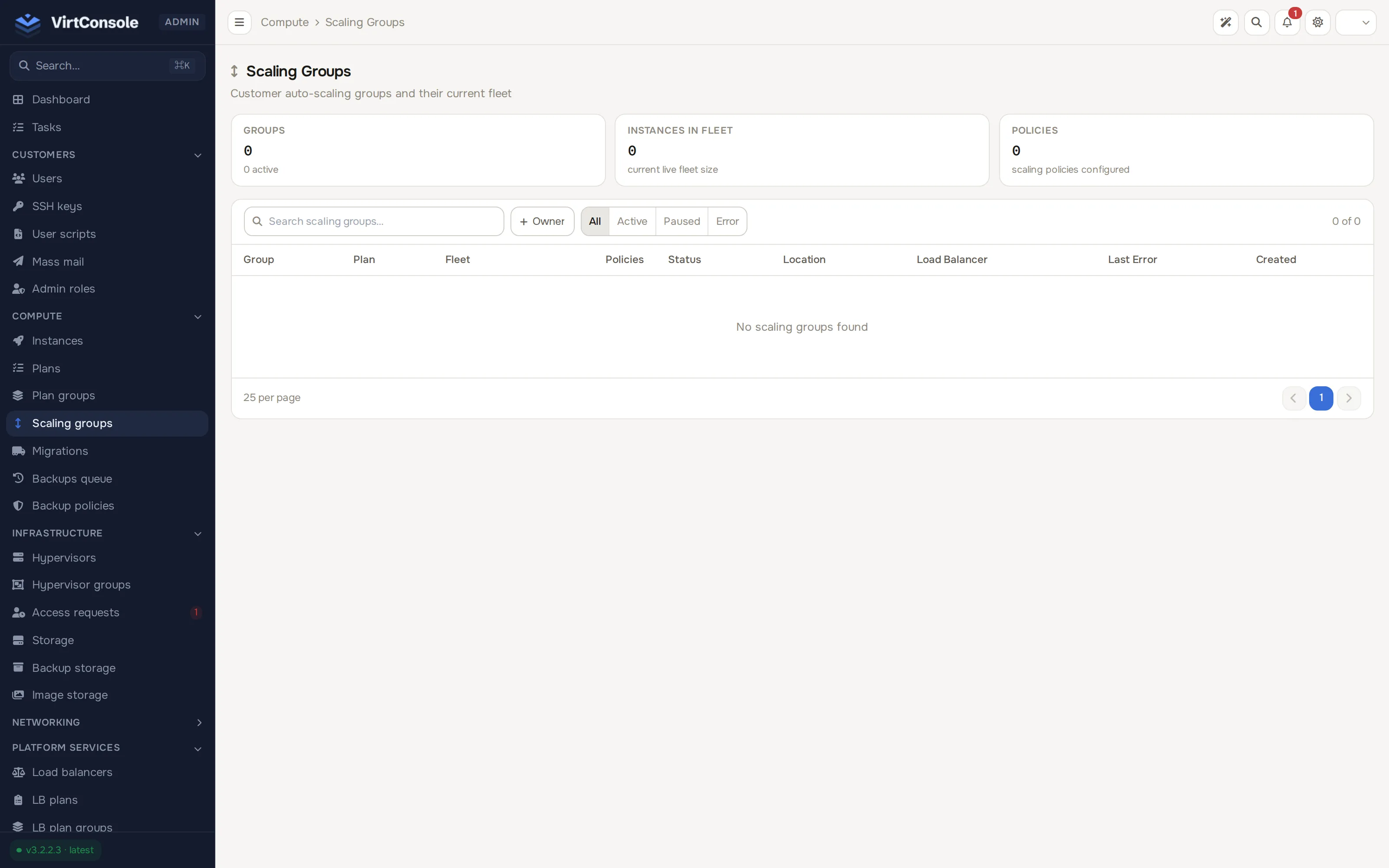The image size is (1389, 868).
Task: Open the magic wand tool in the header
Action: (x=1225, y=23)
